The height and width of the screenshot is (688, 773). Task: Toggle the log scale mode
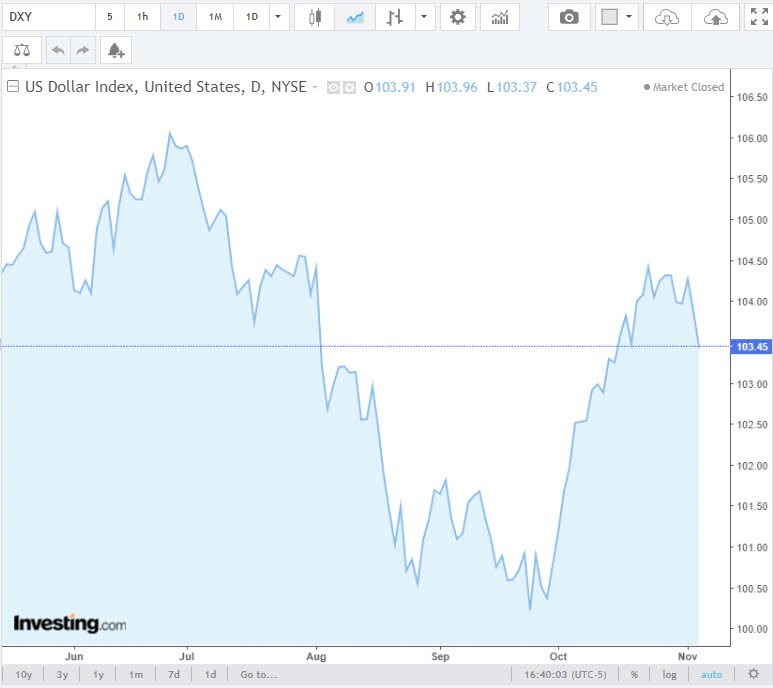click(669, 674)
